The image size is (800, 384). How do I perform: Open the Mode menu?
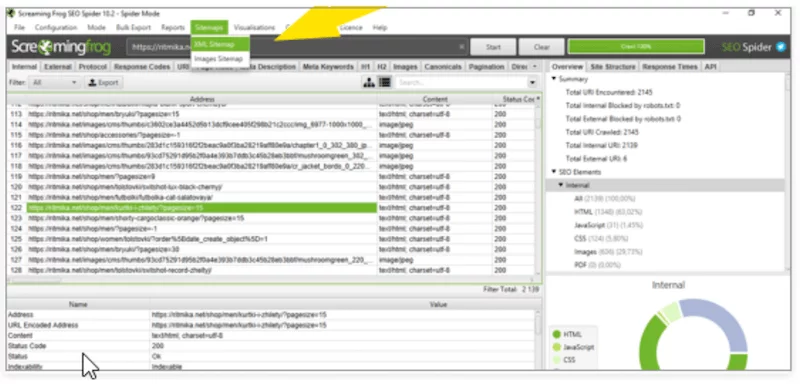point(96,28)
